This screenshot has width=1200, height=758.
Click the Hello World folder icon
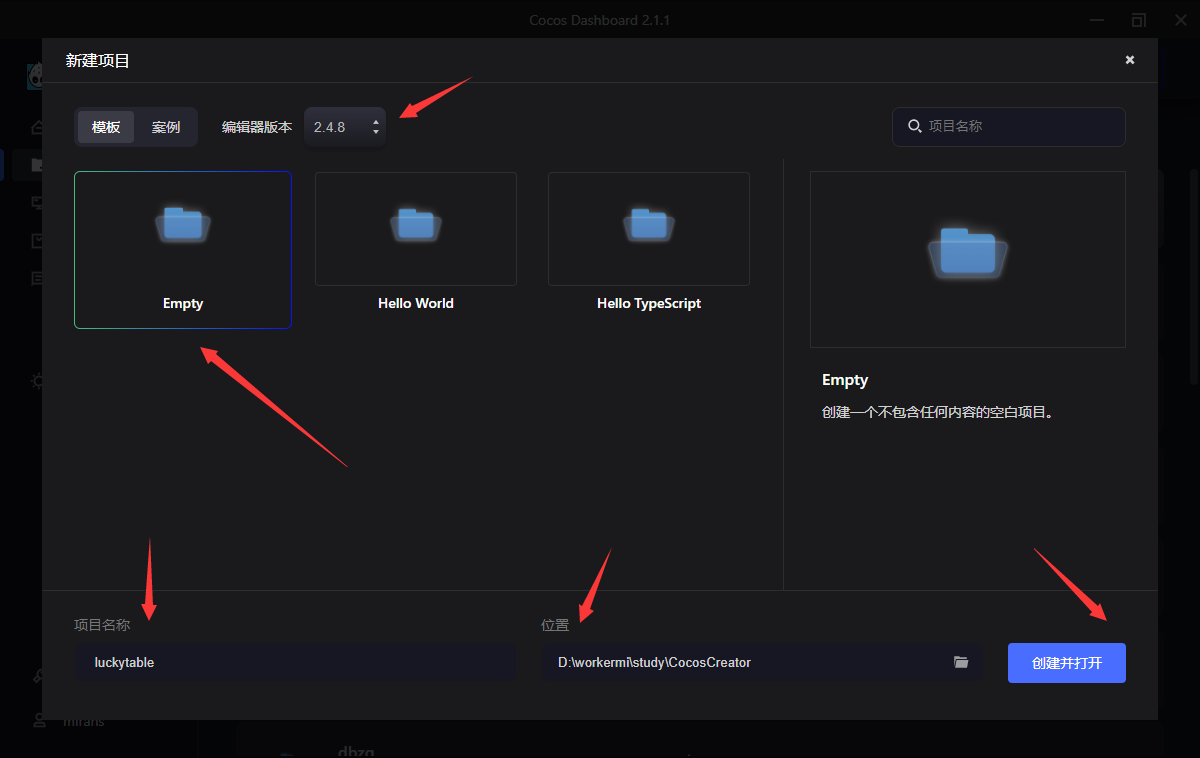(416, 224)
